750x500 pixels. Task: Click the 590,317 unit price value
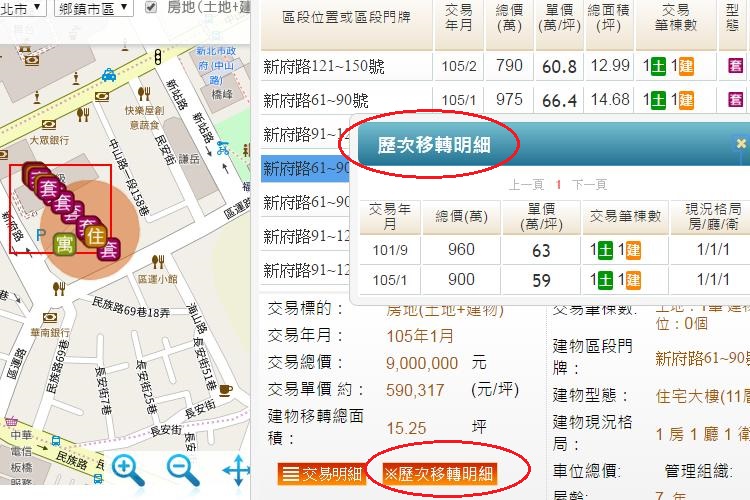(x=415, y=390)
